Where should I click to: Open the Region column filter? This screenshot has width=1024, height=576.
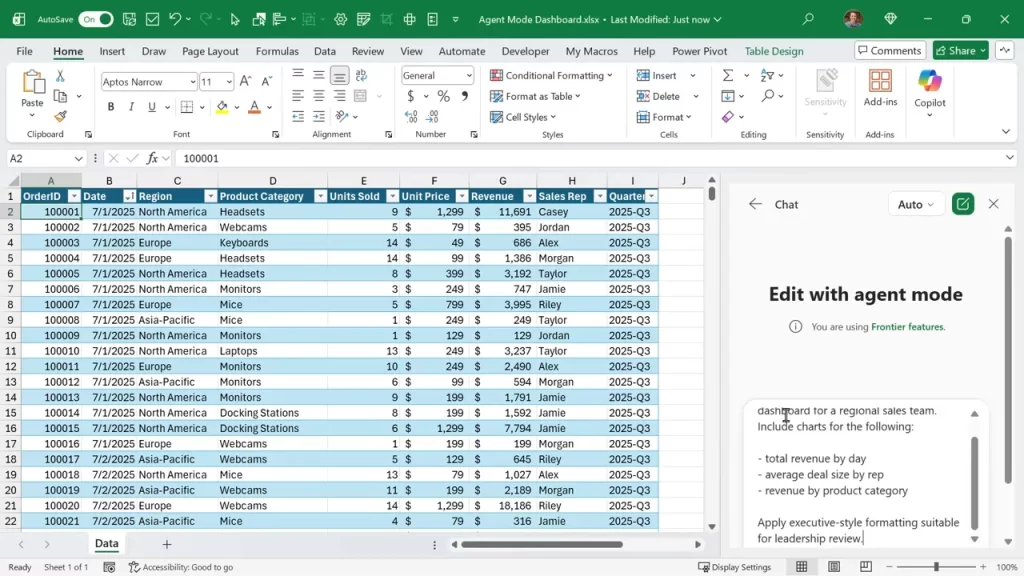pyautogui.click(x=210, y=195)
